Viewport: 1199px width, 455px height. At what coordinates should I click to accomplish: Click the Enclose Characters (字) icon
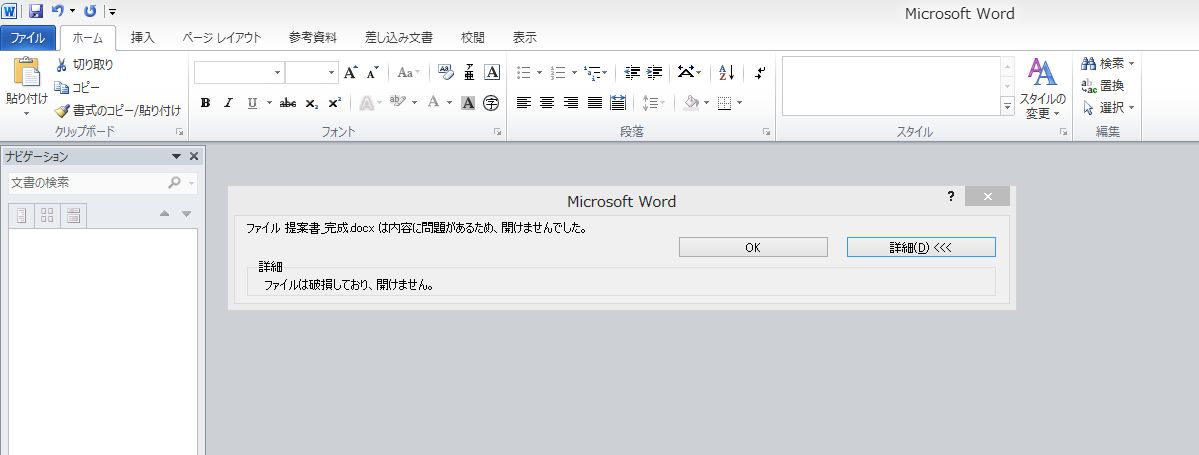(491, 103)
